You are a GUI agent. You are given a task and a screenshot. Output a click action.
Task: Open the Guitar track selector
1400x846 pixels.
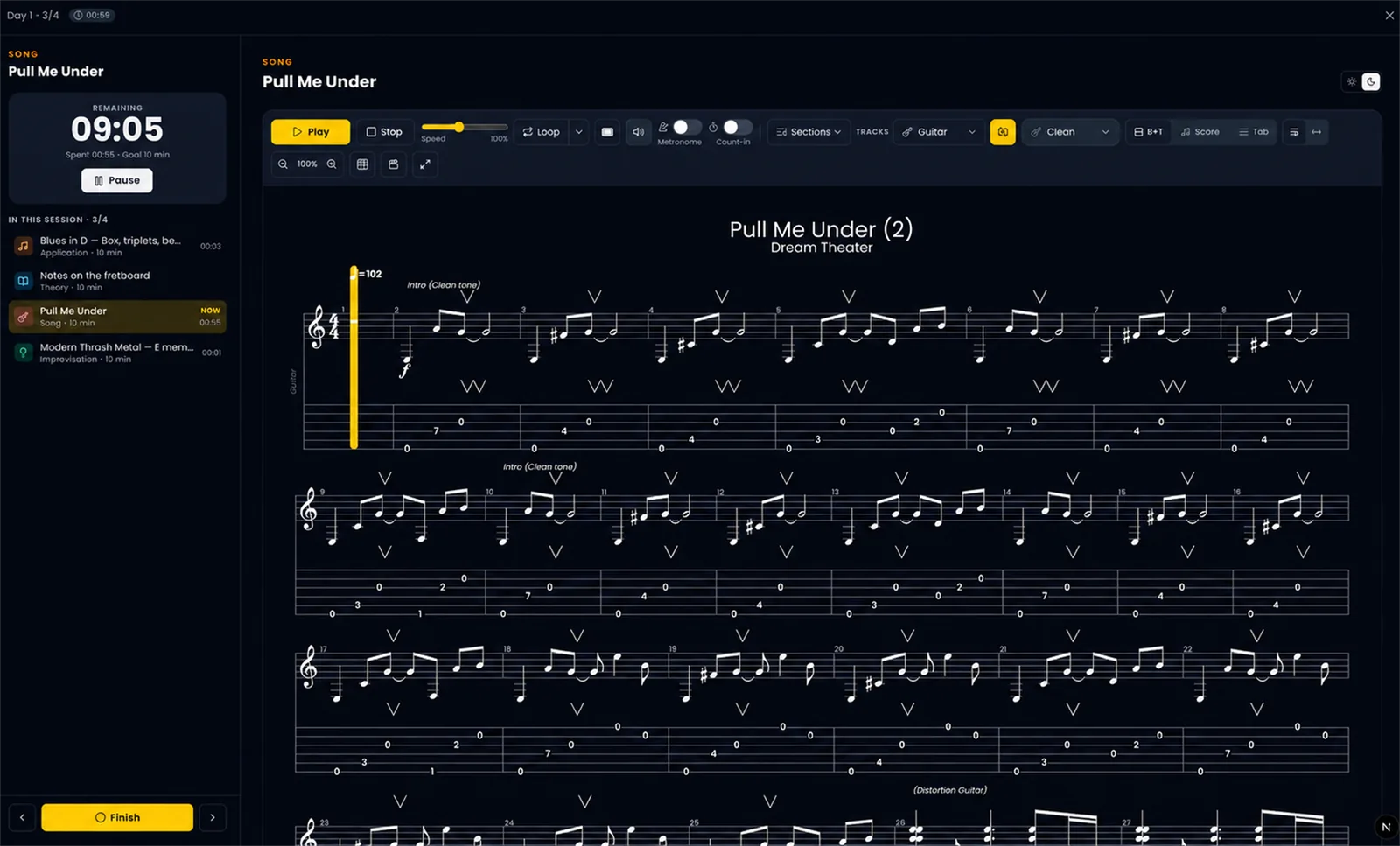pos(939,132)
